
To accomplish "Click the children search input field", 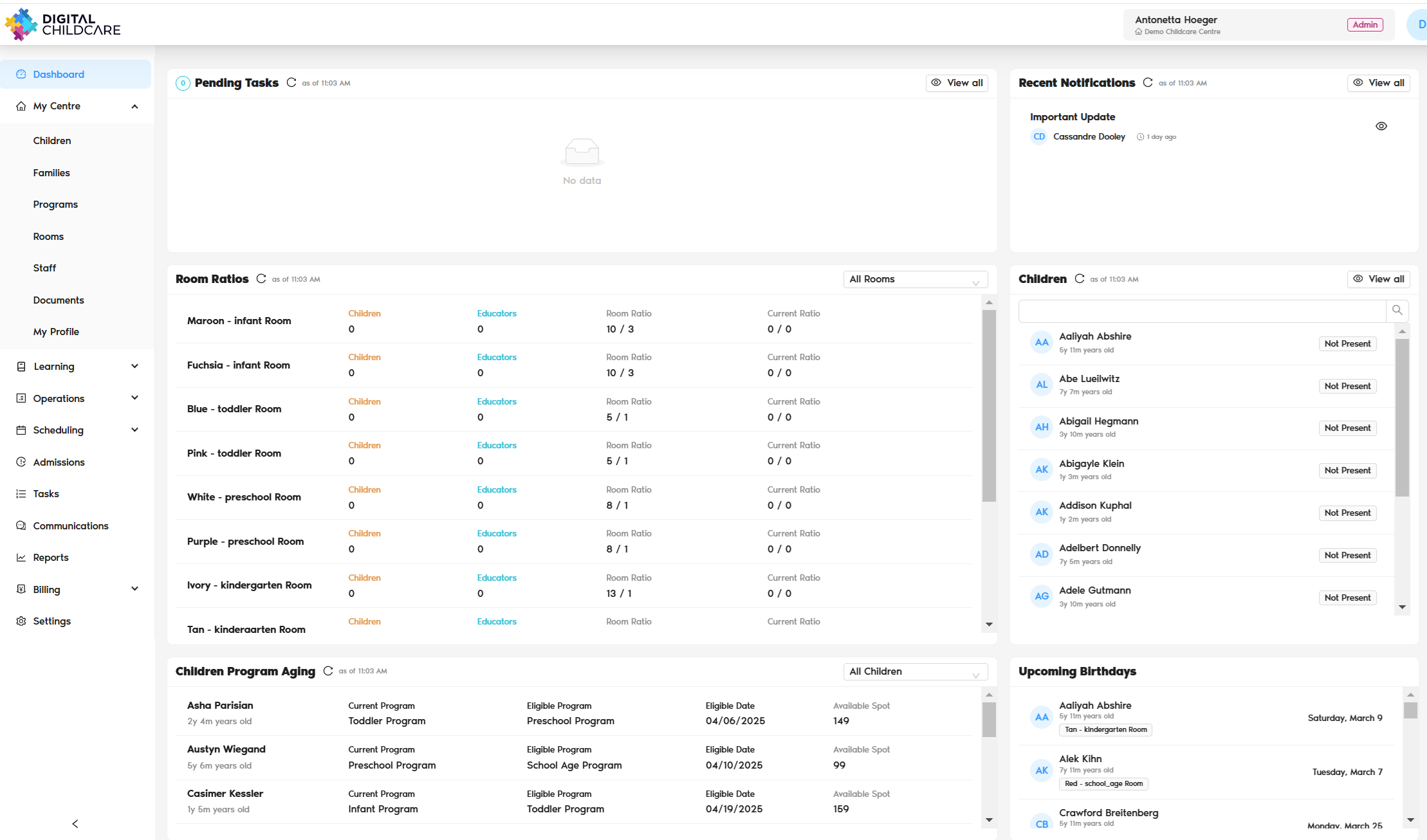I will point(1201,311).
